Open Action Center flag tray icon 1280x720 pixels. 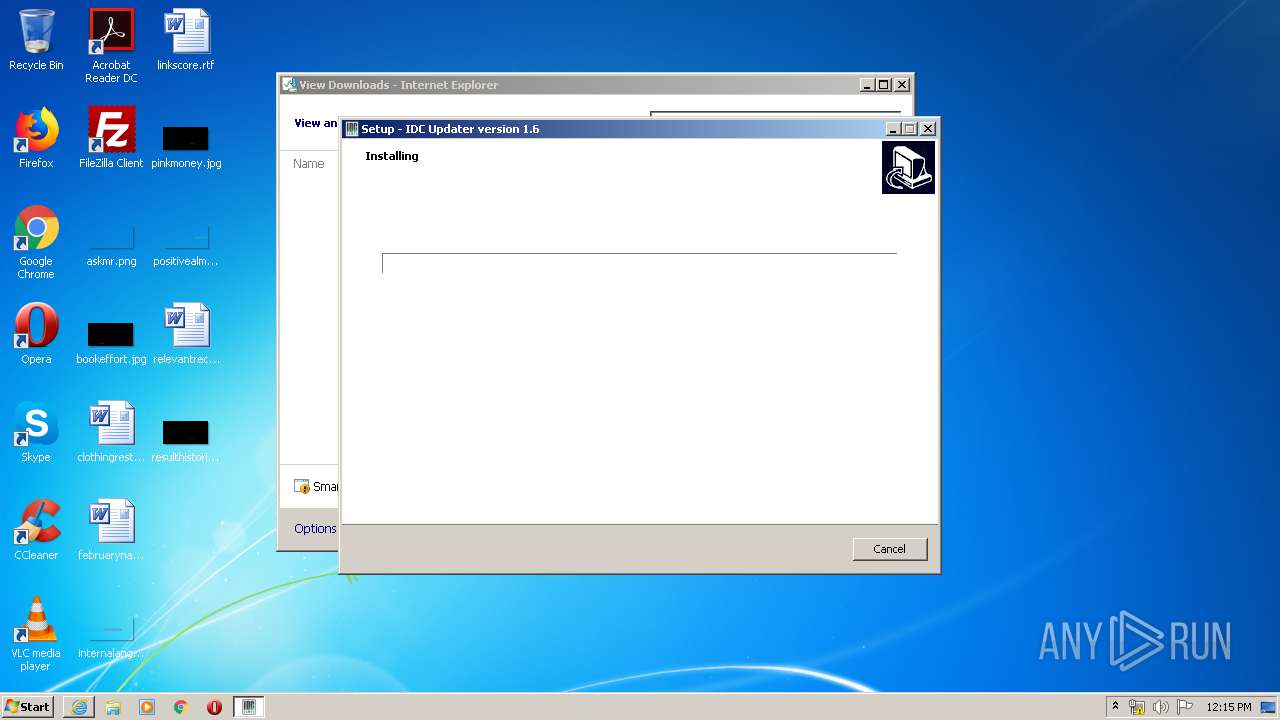pos(1185,707)
